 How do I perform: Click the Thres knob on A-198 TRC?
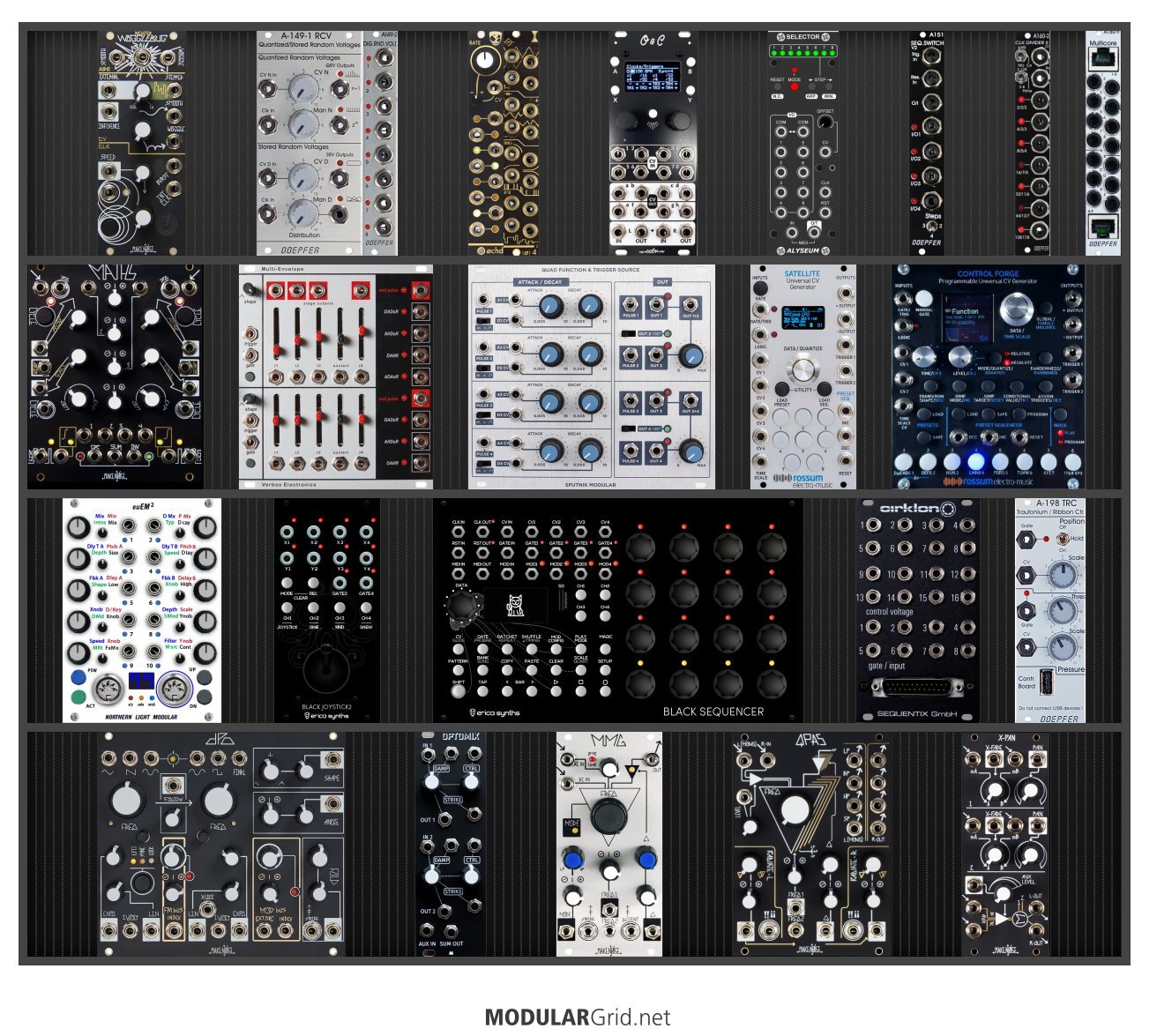[1062, 612]
